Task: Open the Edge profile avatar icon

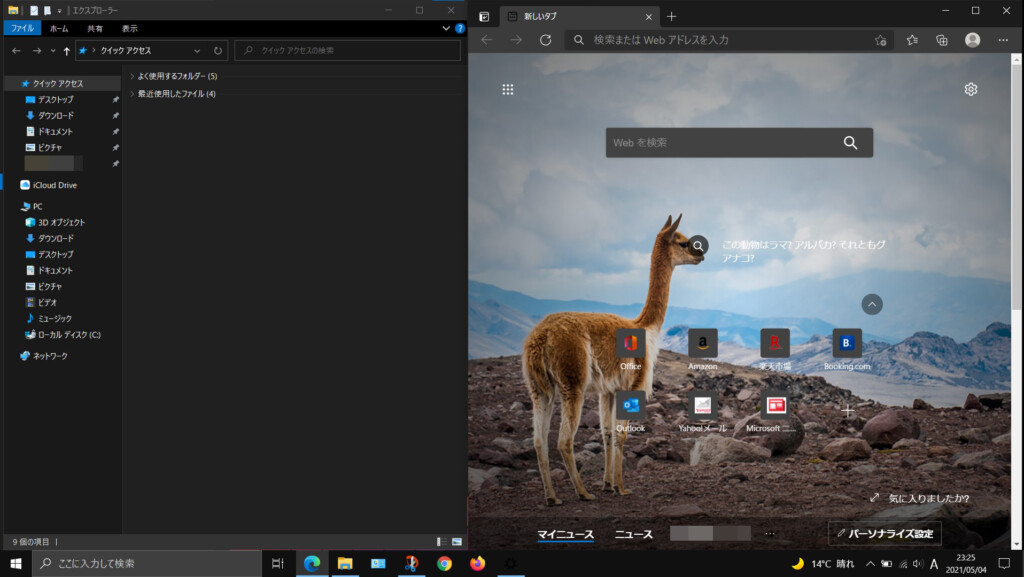Action: coord(971,41)
